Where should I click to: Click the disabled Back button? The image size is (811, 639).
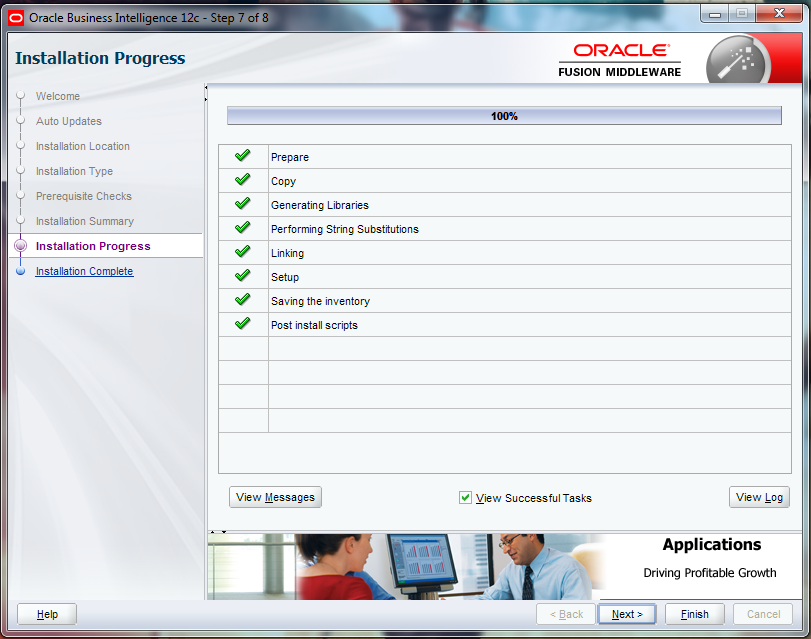pyautogui.click(x=566, y=614)
